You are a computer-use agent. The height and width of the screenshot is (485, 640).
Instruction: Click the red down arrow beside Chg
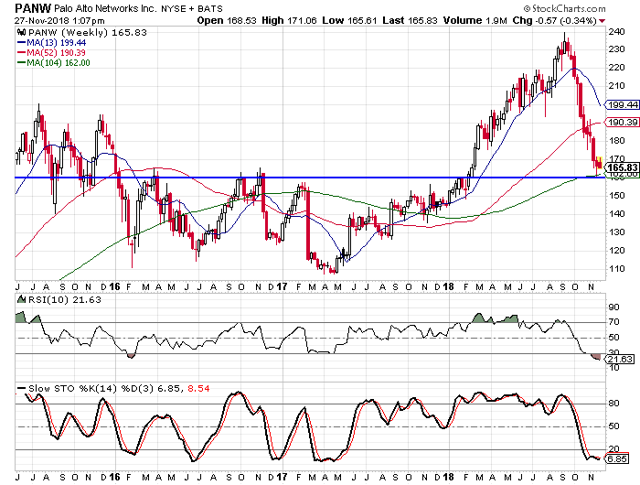tap(602, 21)
